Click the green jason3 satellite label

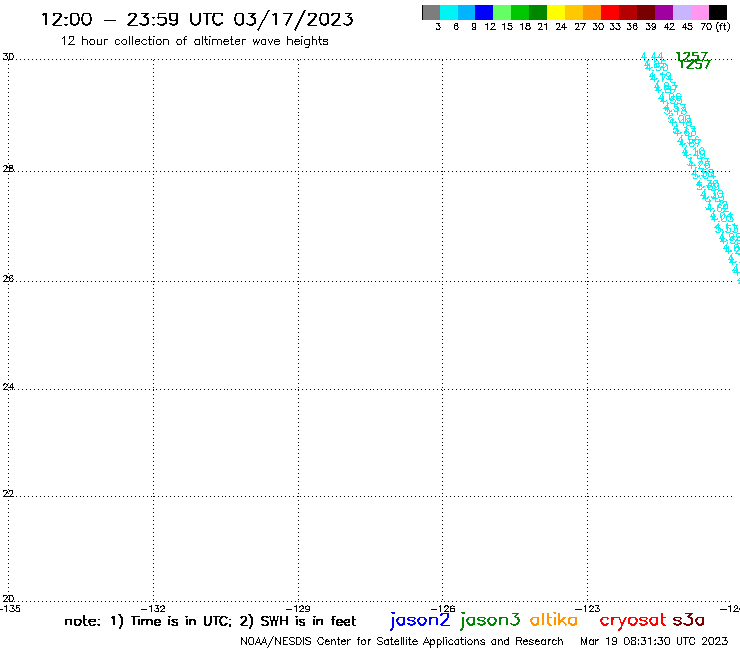[x=490, y=620]
